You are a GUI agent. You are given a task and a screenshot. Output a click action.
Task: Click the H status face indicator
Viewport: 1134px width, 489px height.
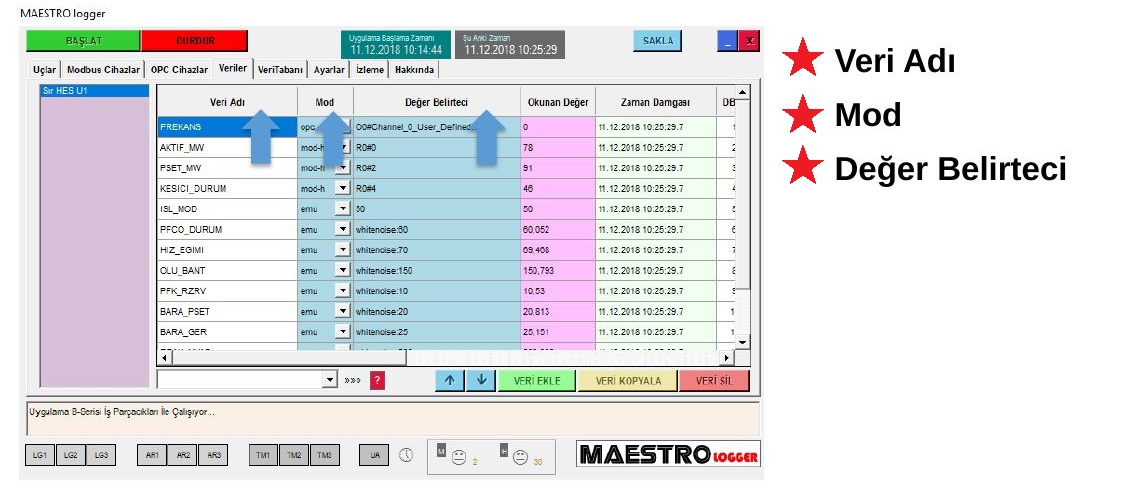pyautogui.click(x=520, y=457)
